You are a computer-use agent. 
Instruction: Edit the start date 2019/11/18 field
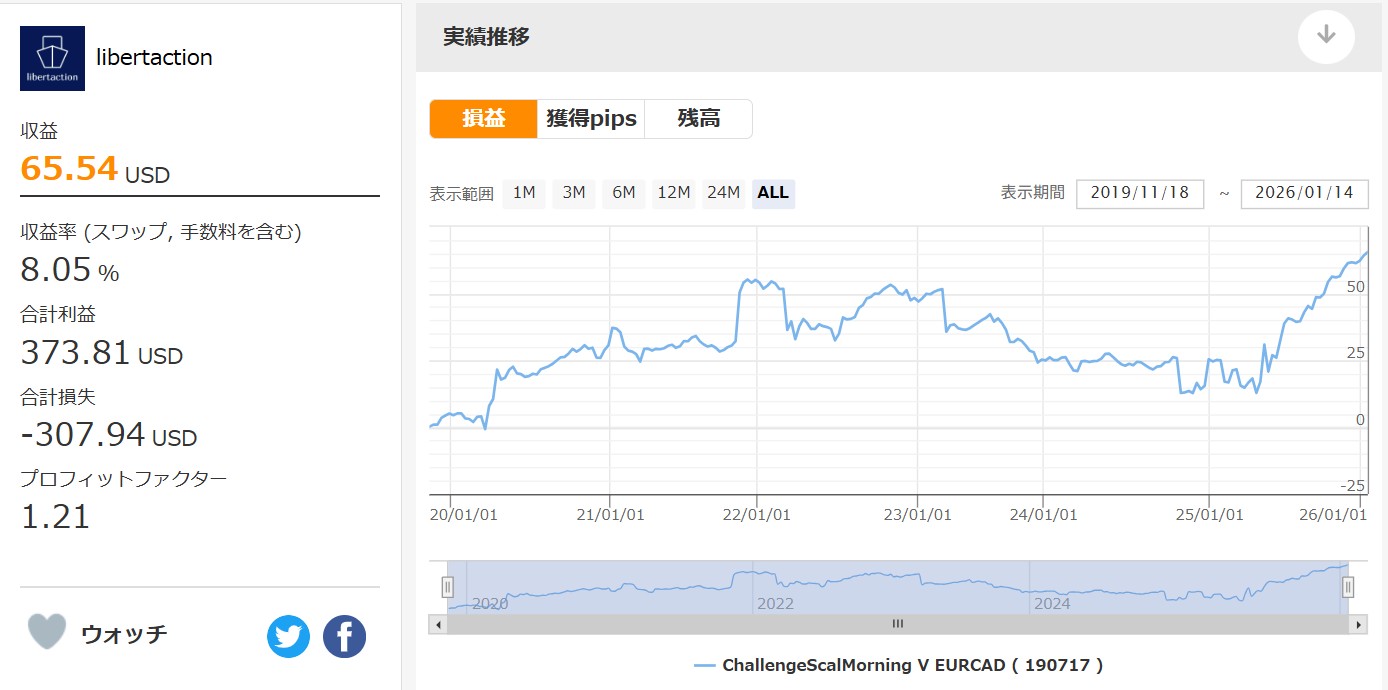pyautogui.click(x=1139, y=193)
